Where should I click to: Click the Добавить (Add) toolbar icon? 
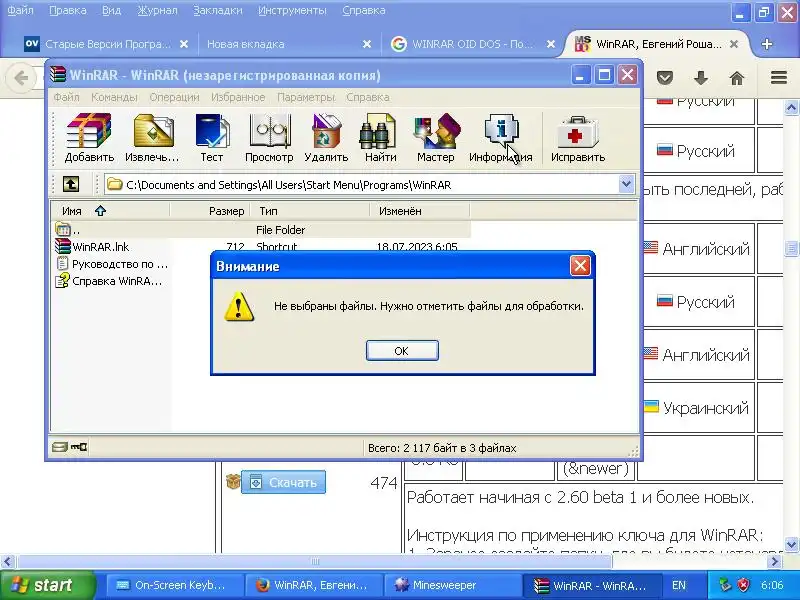click(x=89, y=138)
